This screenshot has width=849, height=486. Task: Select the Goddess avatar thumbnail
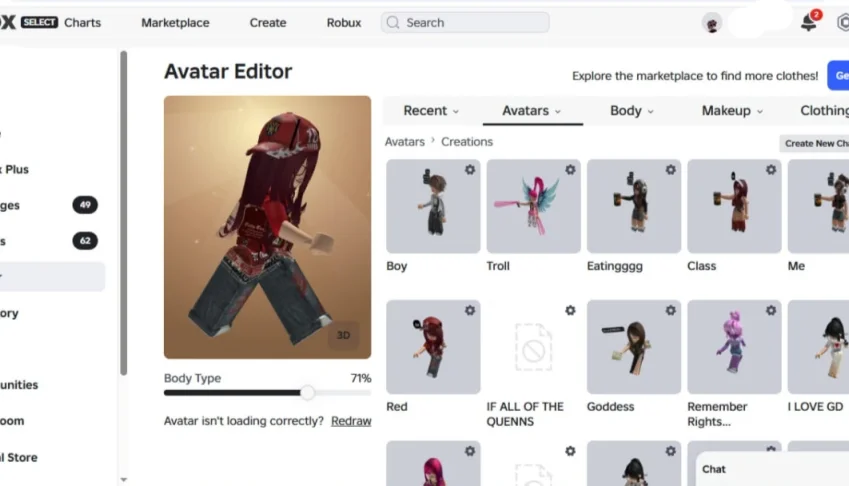634,347
